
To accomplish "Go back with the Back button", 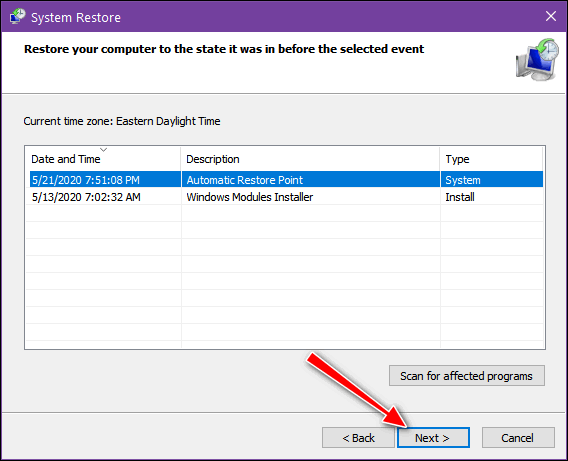I will point(358,437).
